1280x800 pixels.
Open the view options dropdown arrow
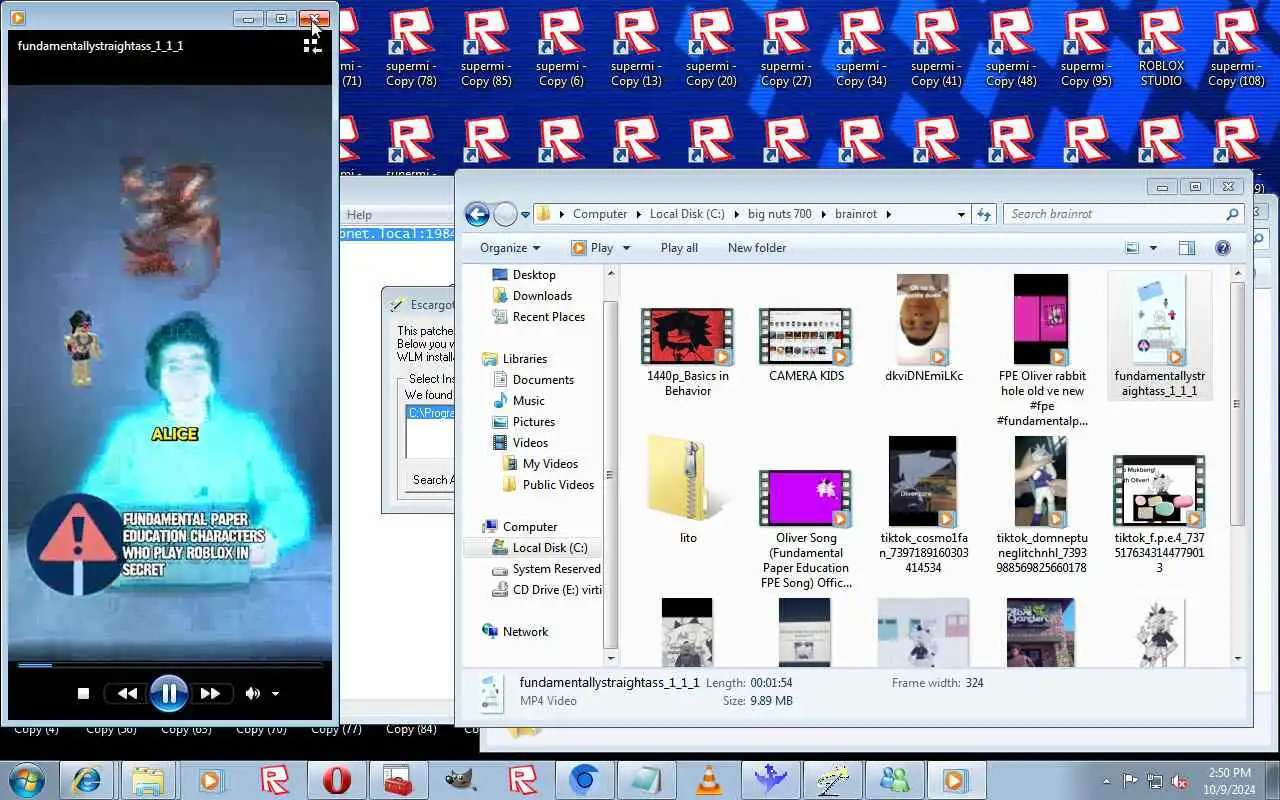[1153, 248]
